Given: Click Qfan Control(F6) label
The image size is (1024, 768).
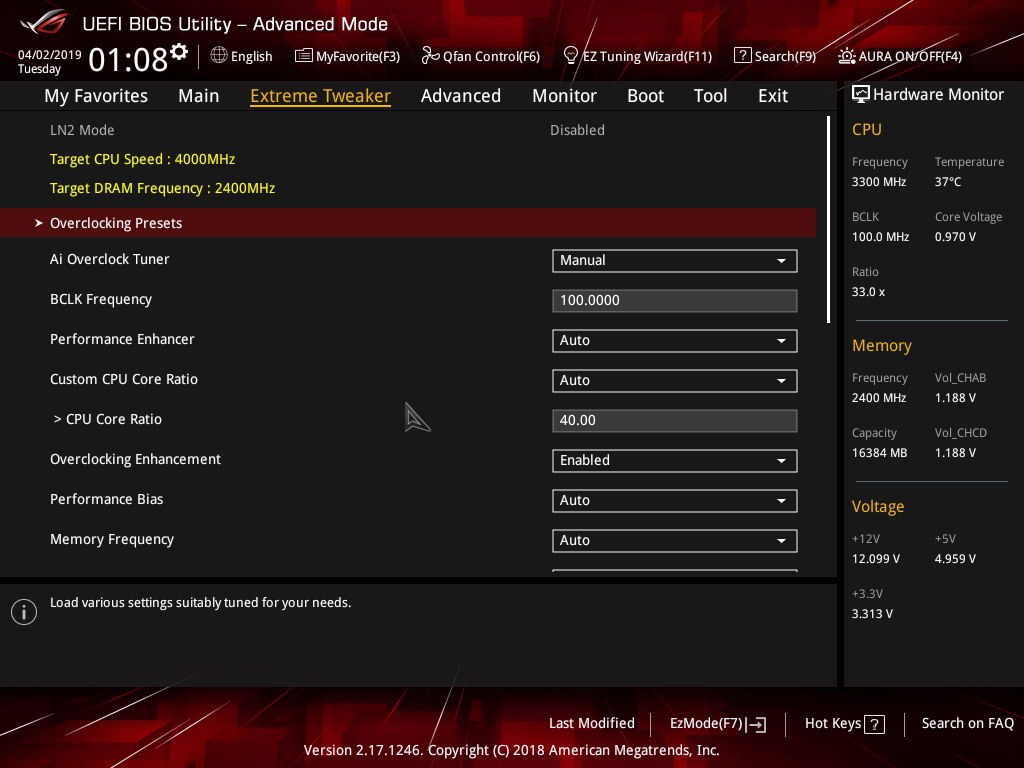Looking at the screenshot, I should pos(491,56).
